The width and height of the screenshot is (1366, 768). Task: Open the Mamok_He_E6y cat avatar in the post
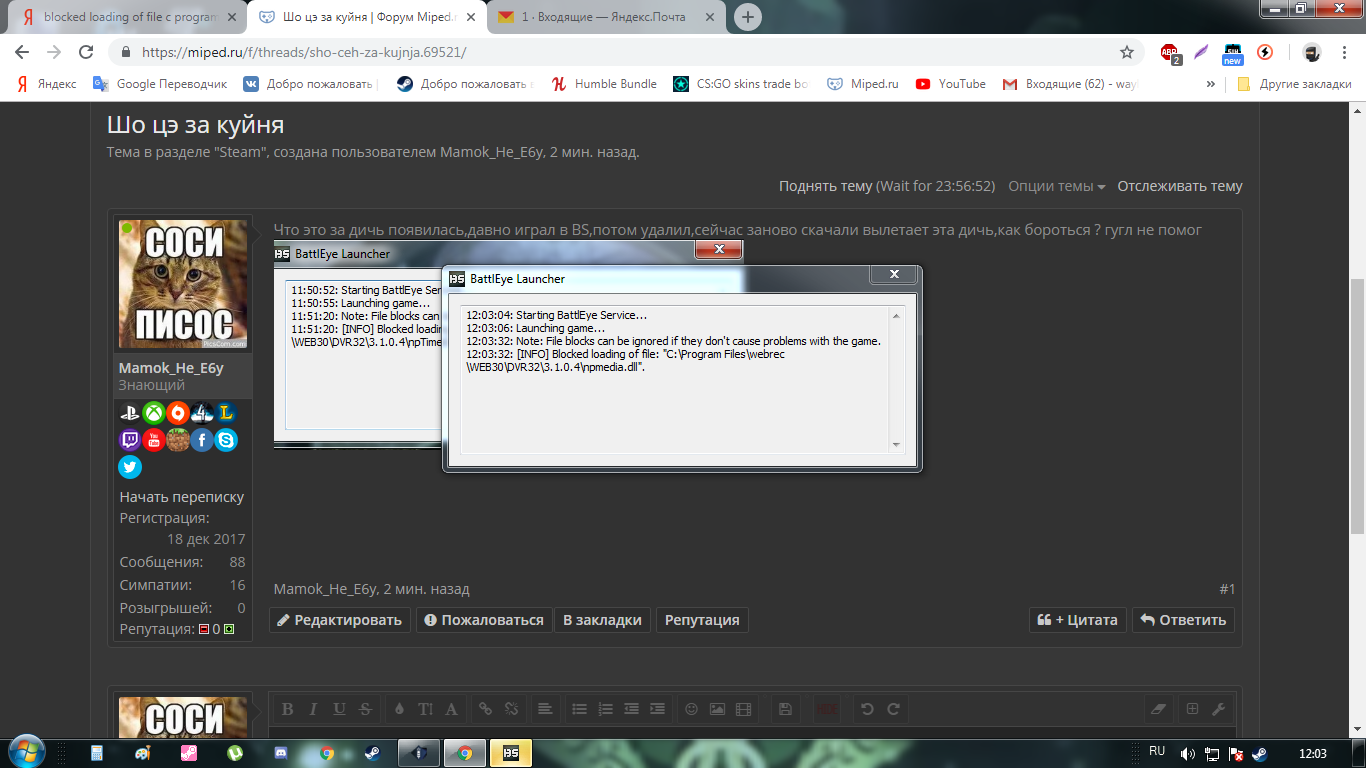coord(183,284)
